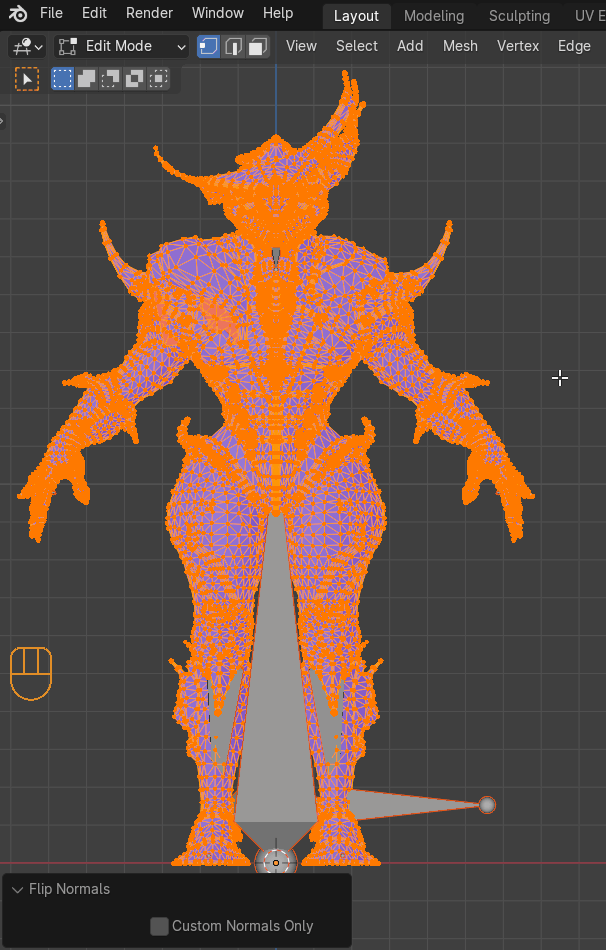Switch to the Sculpting workspace tab

pos(519,16)
